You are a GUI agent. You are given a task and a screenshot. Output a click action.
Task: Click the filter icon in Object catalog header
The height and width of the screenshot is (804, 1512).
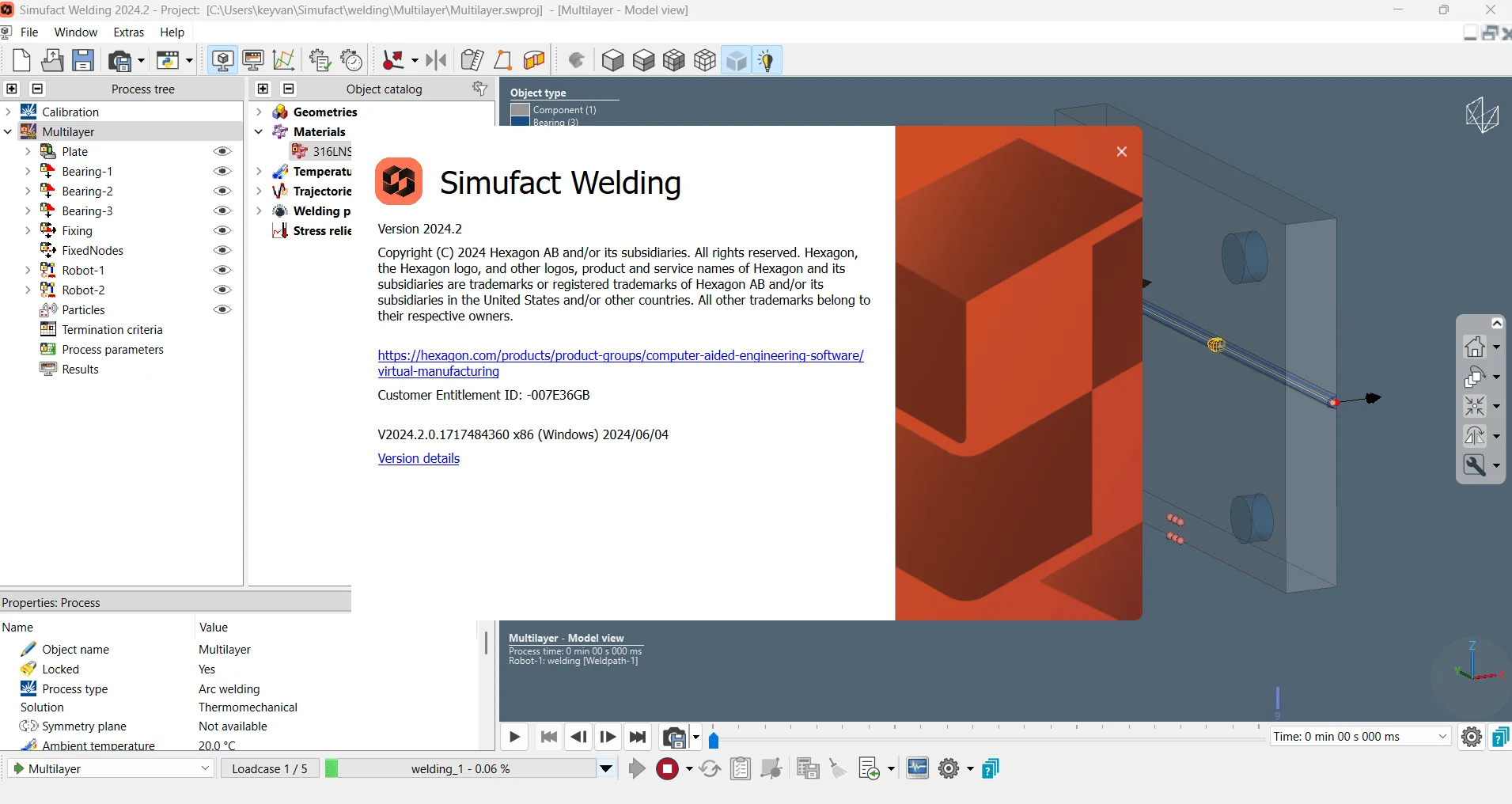pos(480,89)
